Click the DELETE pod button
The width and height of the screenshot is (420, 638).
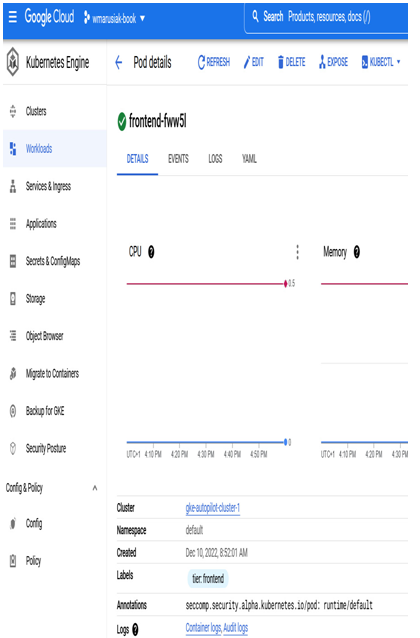click(291, 62)
